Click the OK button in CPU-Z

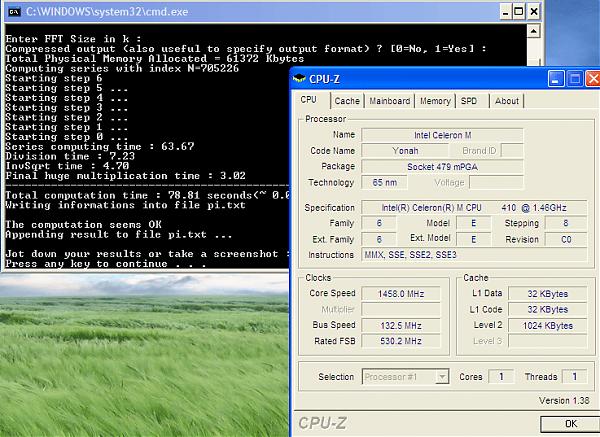click(x=571, y=424)
